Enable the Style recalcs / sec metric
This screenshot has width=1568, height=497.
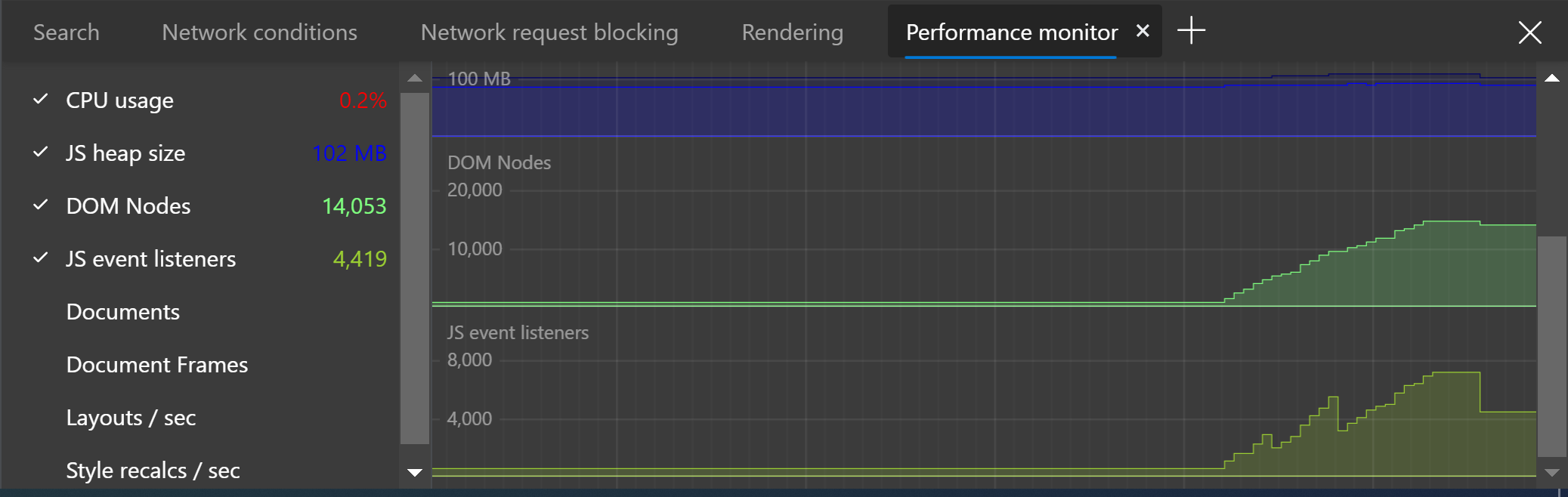(153, 470)
